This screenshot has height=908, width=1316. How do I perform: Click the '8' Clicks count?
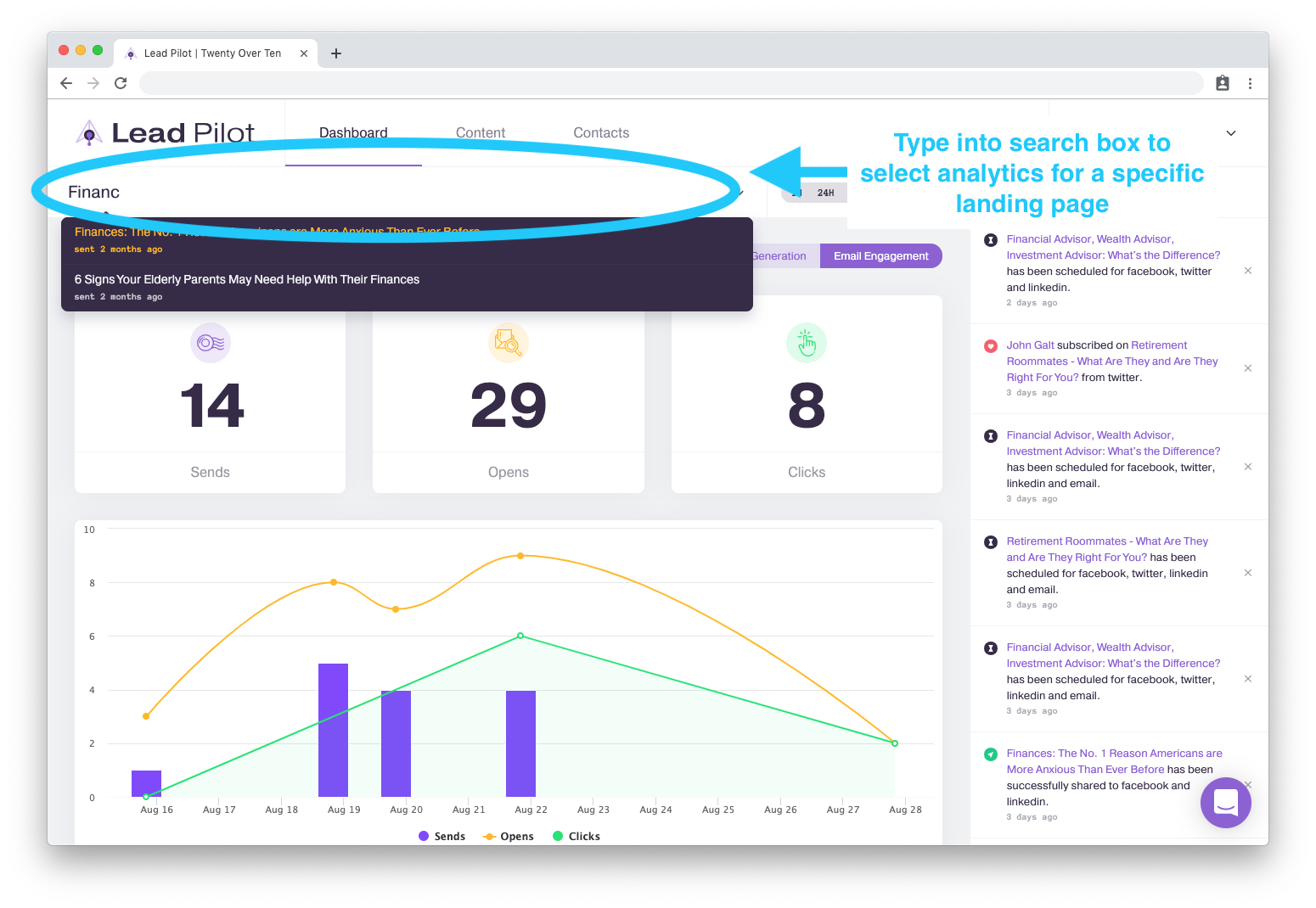click(x=807, y=406)
